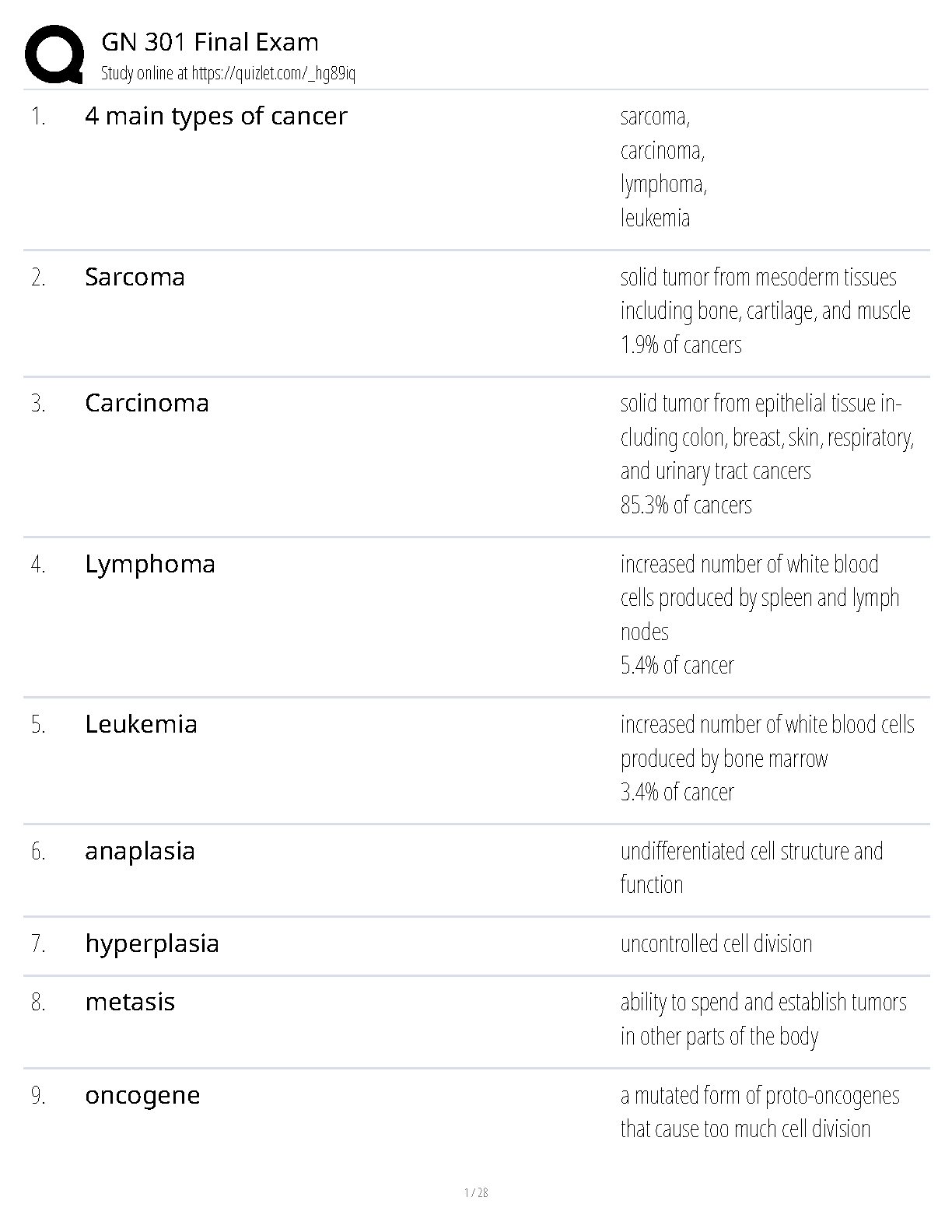This screenshot has width=952, height=1232.
Task: Click the hyperplasia term
Action: pyautogui.click(x=152, y=943)
